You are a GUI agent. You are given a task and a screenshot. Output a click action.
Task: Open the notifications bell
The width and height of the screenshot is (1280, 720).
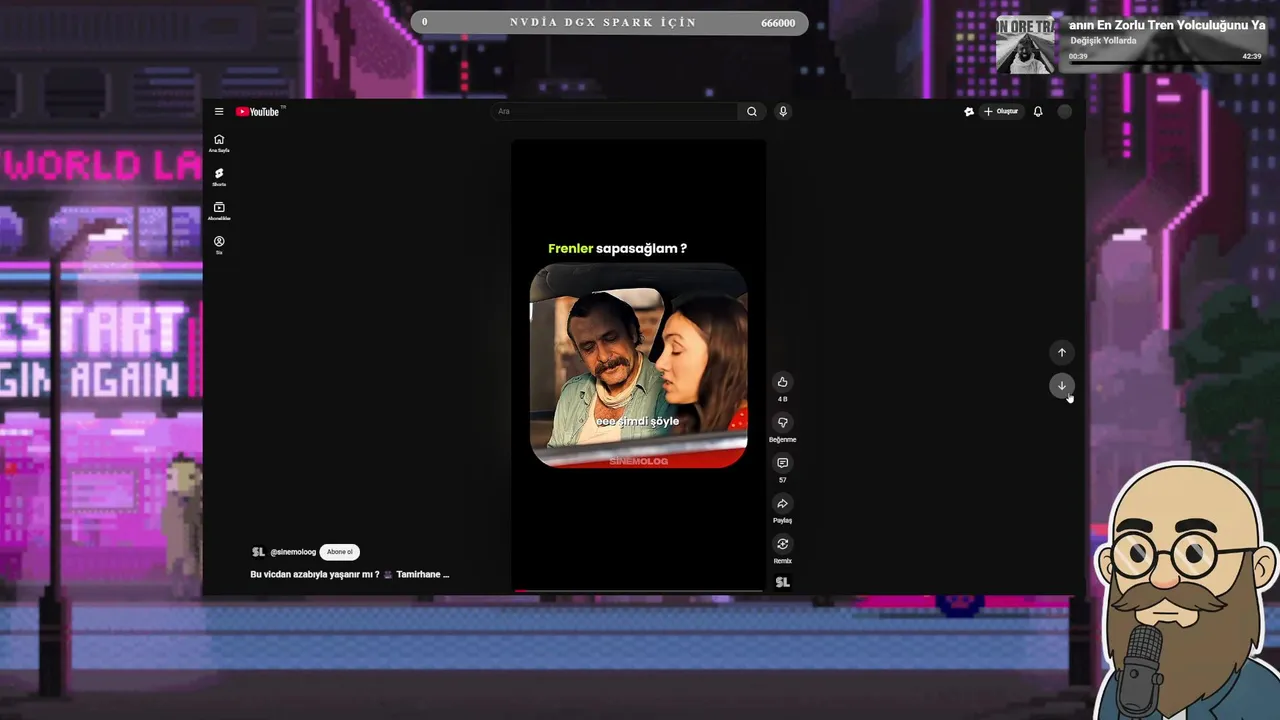tap(1038, 112)
